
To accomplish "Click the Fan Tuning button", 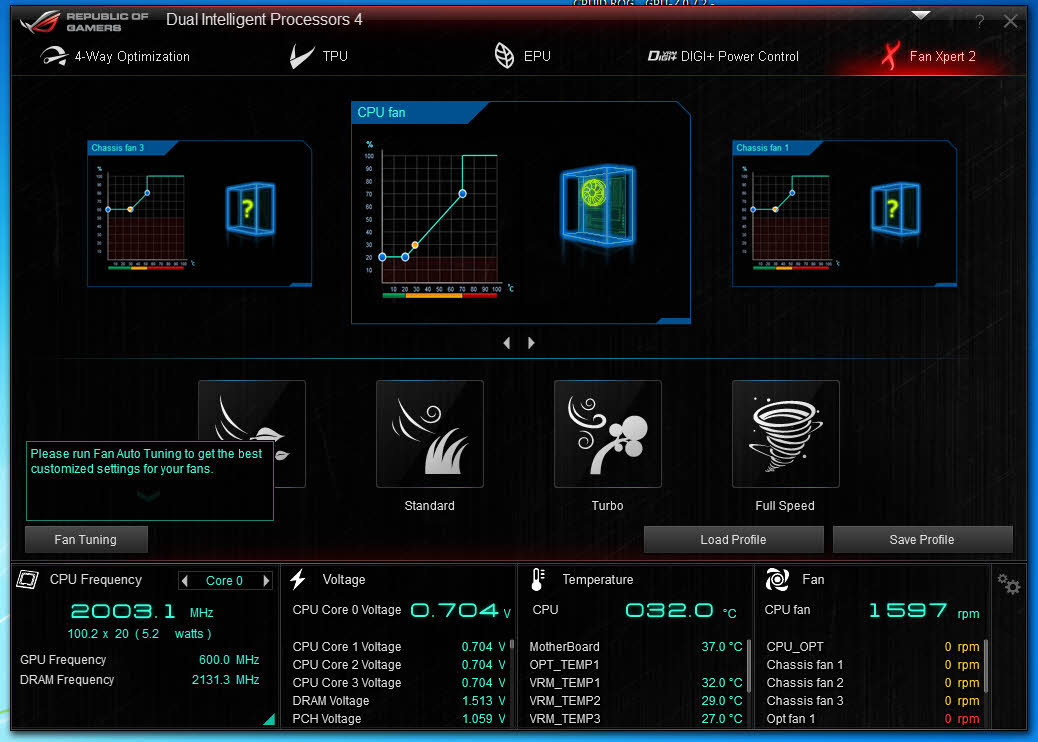I will tap(86, 540).
